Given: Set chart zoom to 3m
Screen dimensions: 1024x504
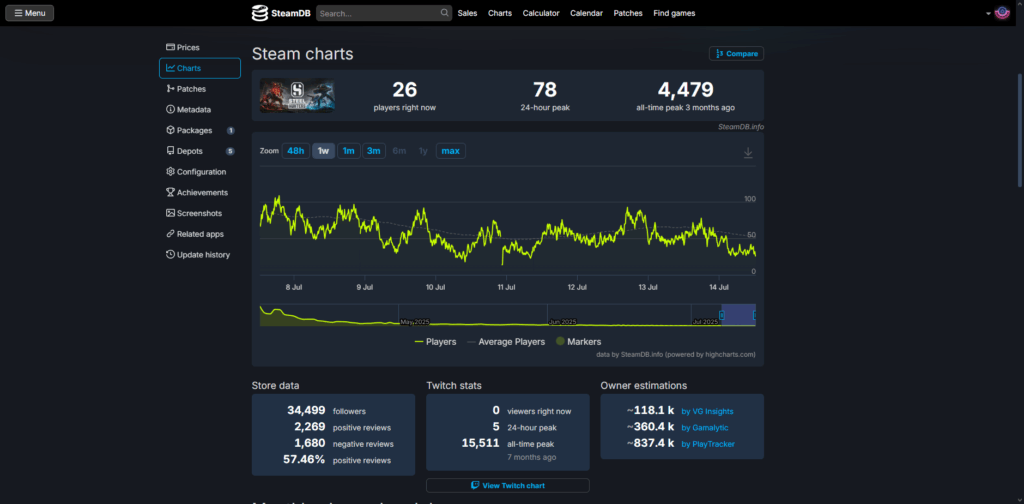Looking at the screenshot, I should pyautogui.click(x=374, y=151).
